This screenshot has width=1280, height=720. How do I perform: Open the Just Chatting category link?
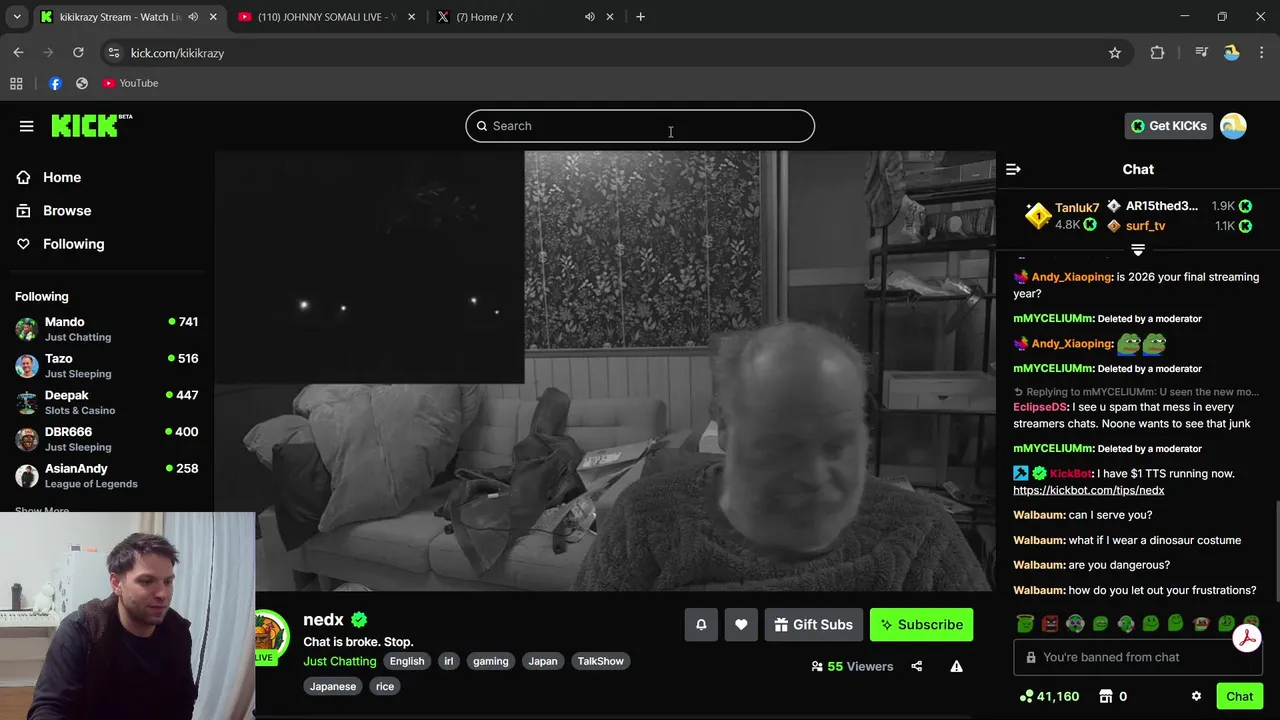coord(340,661)
